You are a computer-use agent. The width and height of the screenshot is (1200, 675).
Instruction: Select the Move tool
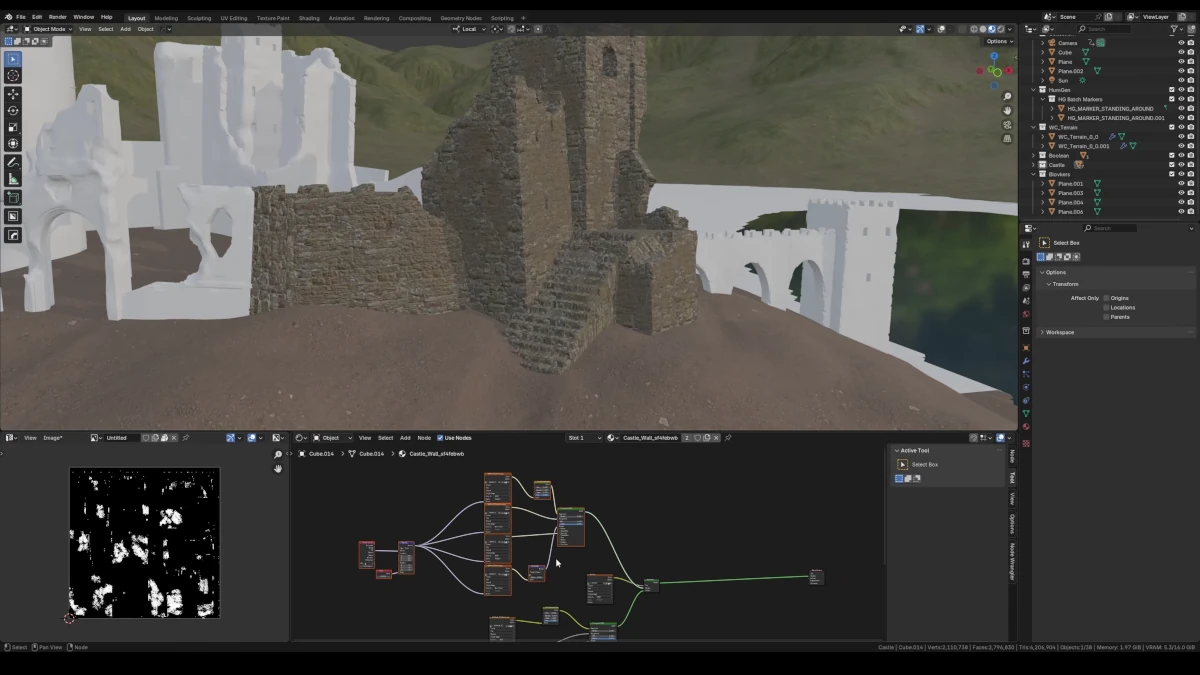pyautogui.click(x=13, y=94)
